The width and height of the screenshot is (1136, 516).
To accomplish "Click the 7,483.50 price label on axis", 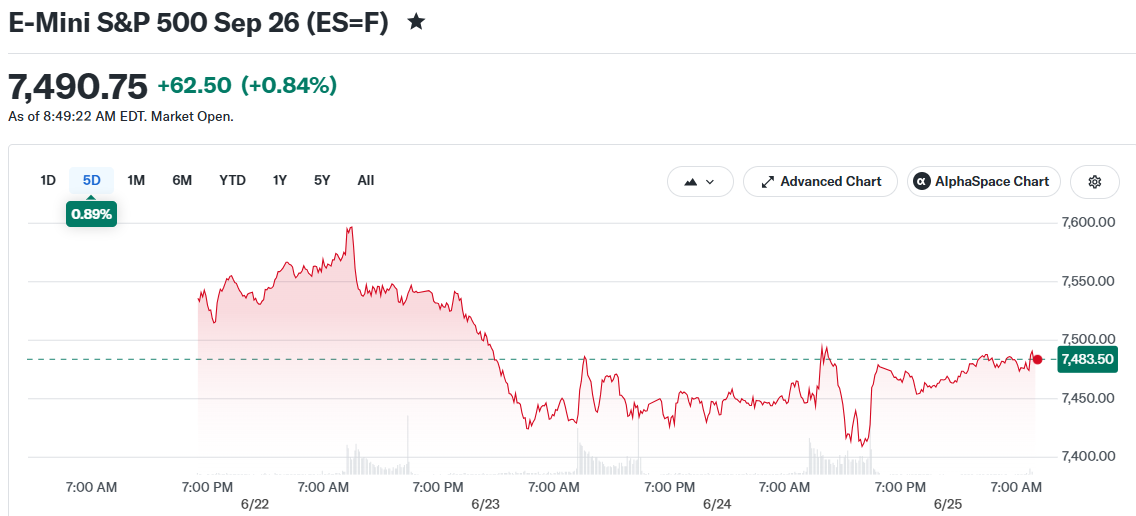I will (1085, 359).
